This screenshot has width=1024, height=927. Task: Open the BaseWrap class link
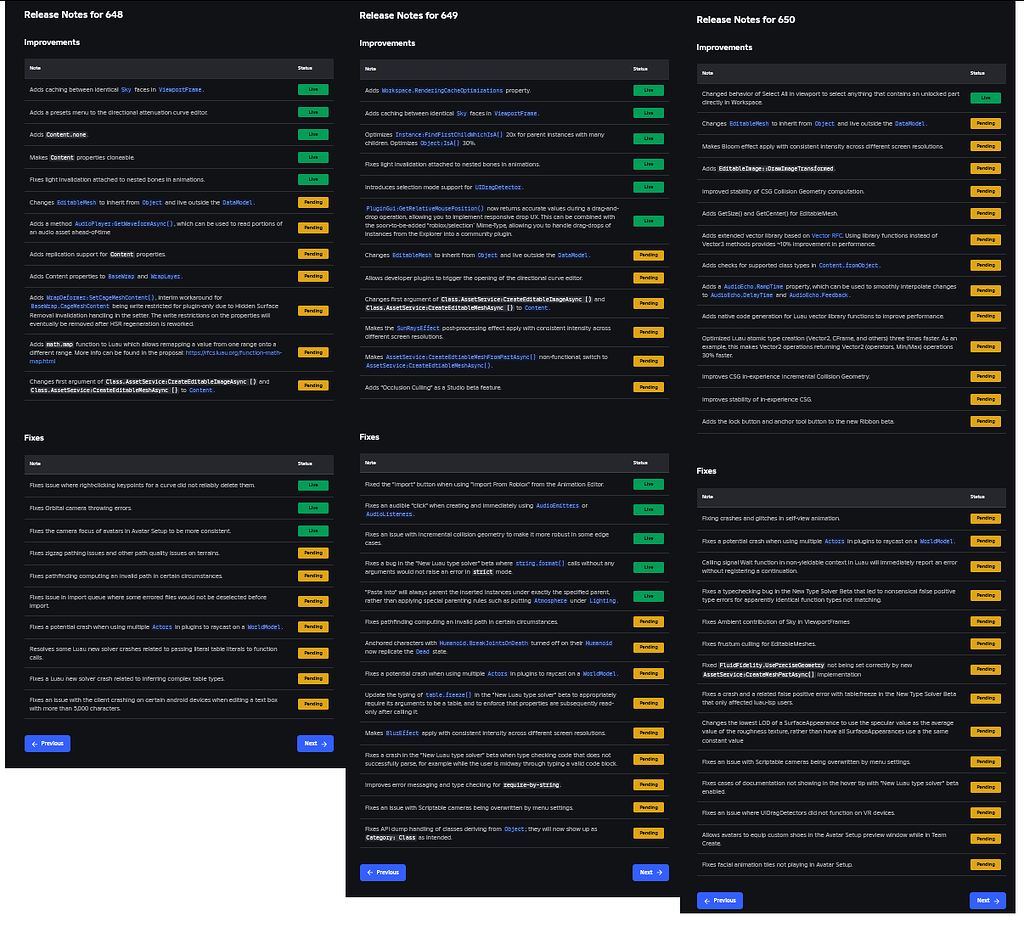click(x=121, y=276)
